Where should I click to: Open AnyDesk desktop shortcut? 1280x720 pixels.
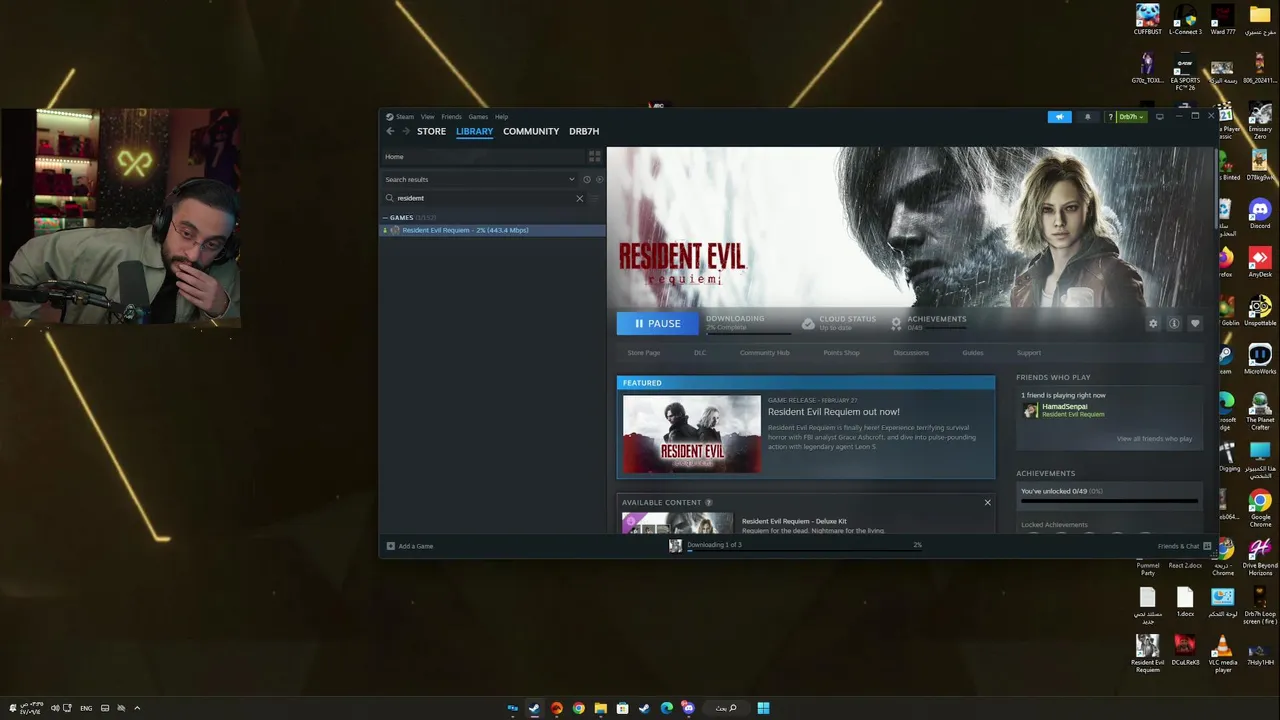tap(1259, 262)
